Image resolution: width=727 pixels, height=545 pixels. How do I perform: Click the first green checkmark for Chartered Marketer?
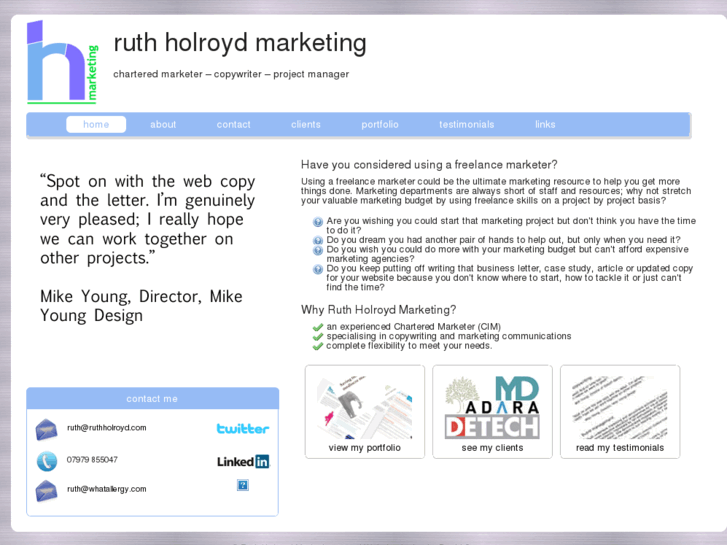tap(318, 327)
